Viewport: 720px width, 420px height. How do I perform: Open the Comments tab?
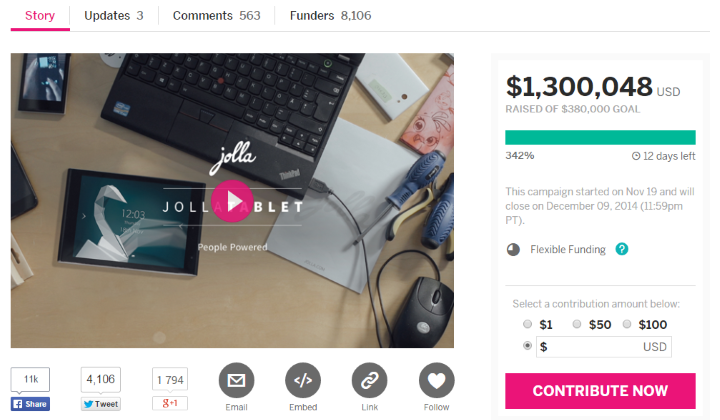217,16
